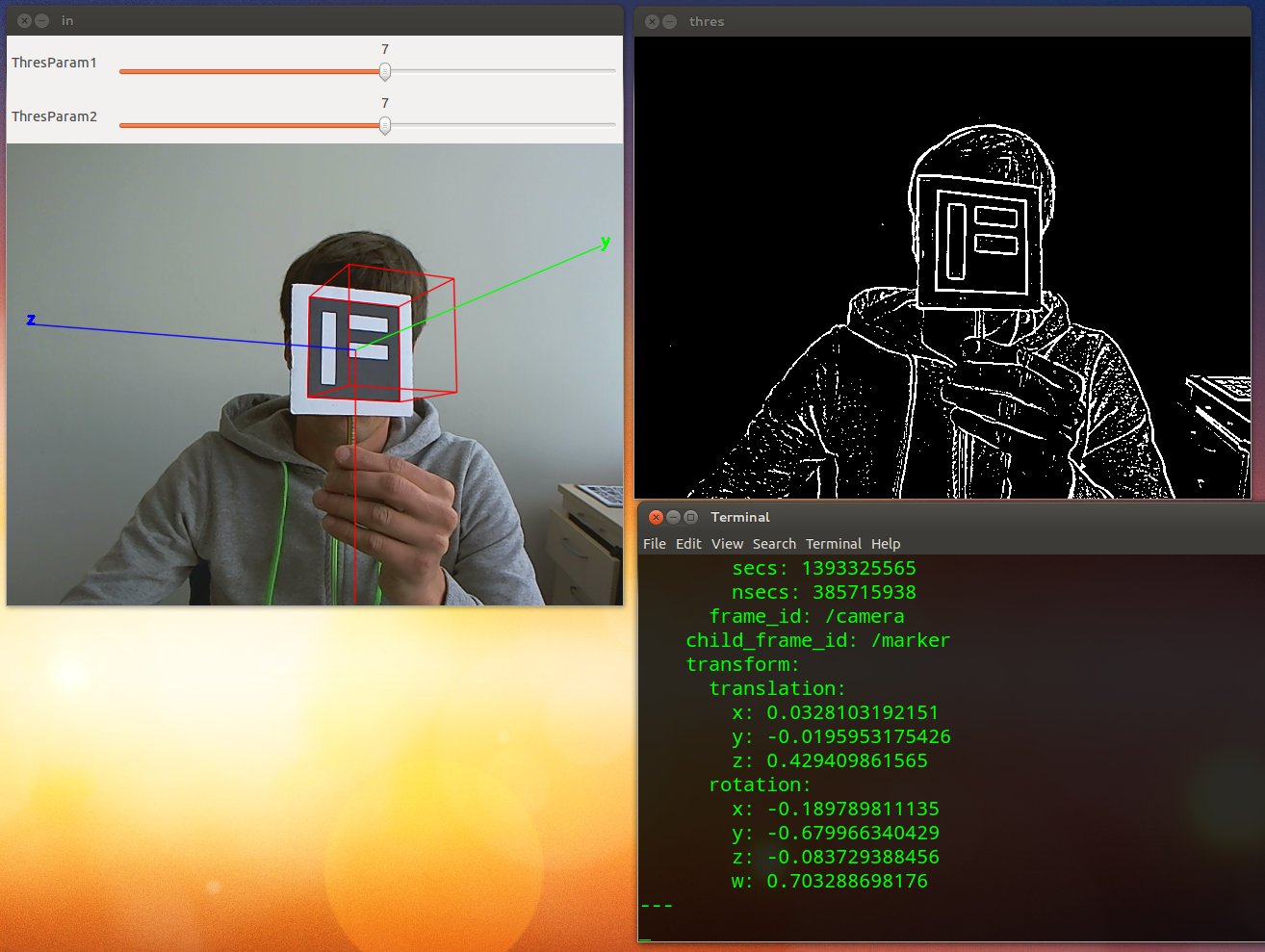Click the 'secs: 1393325565' line
This screenshot has width=1265, height=952.
point(824,568)
